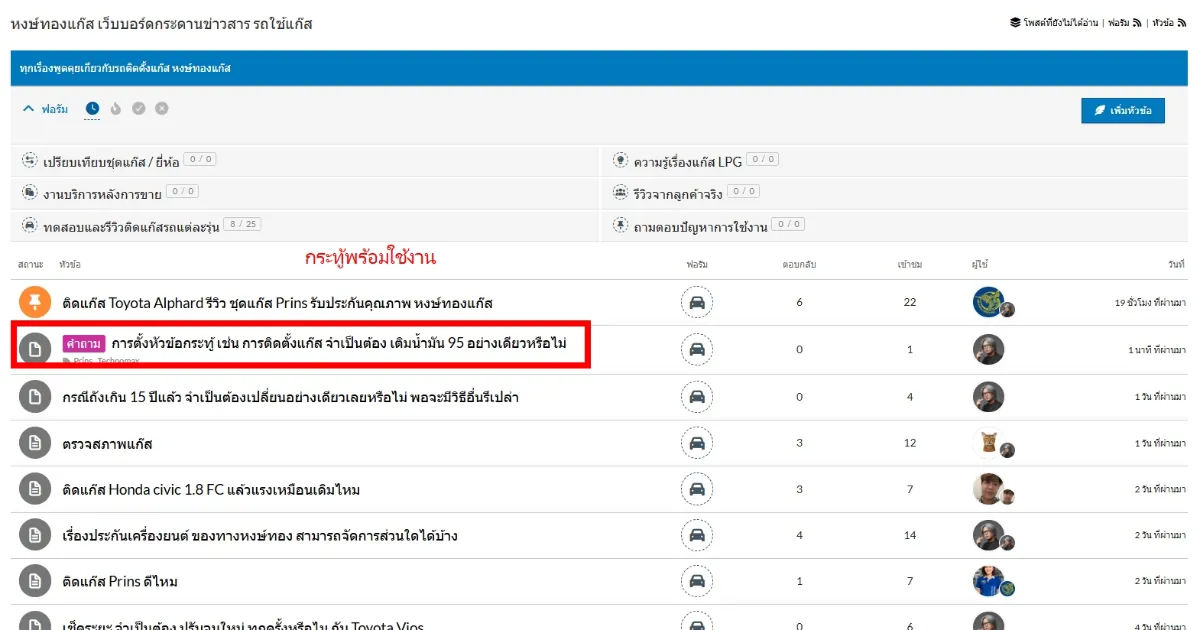Toggle the X-circle filter icon beside ฟอรัม
Image resolution: width=1200 pixels, height=630 pixels.
click(x=162, y=109)
